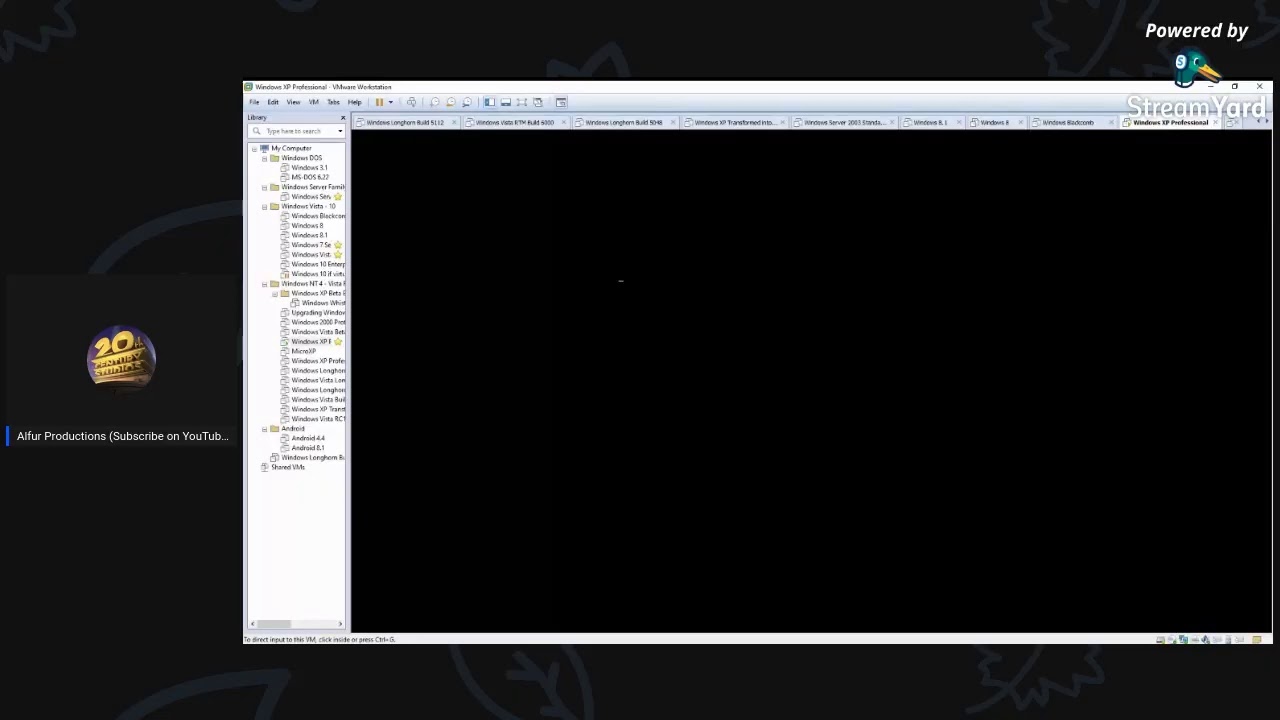Collapse the My Computer tree node
This screenshot has width=1280, height=720.
tap(254, 148)
